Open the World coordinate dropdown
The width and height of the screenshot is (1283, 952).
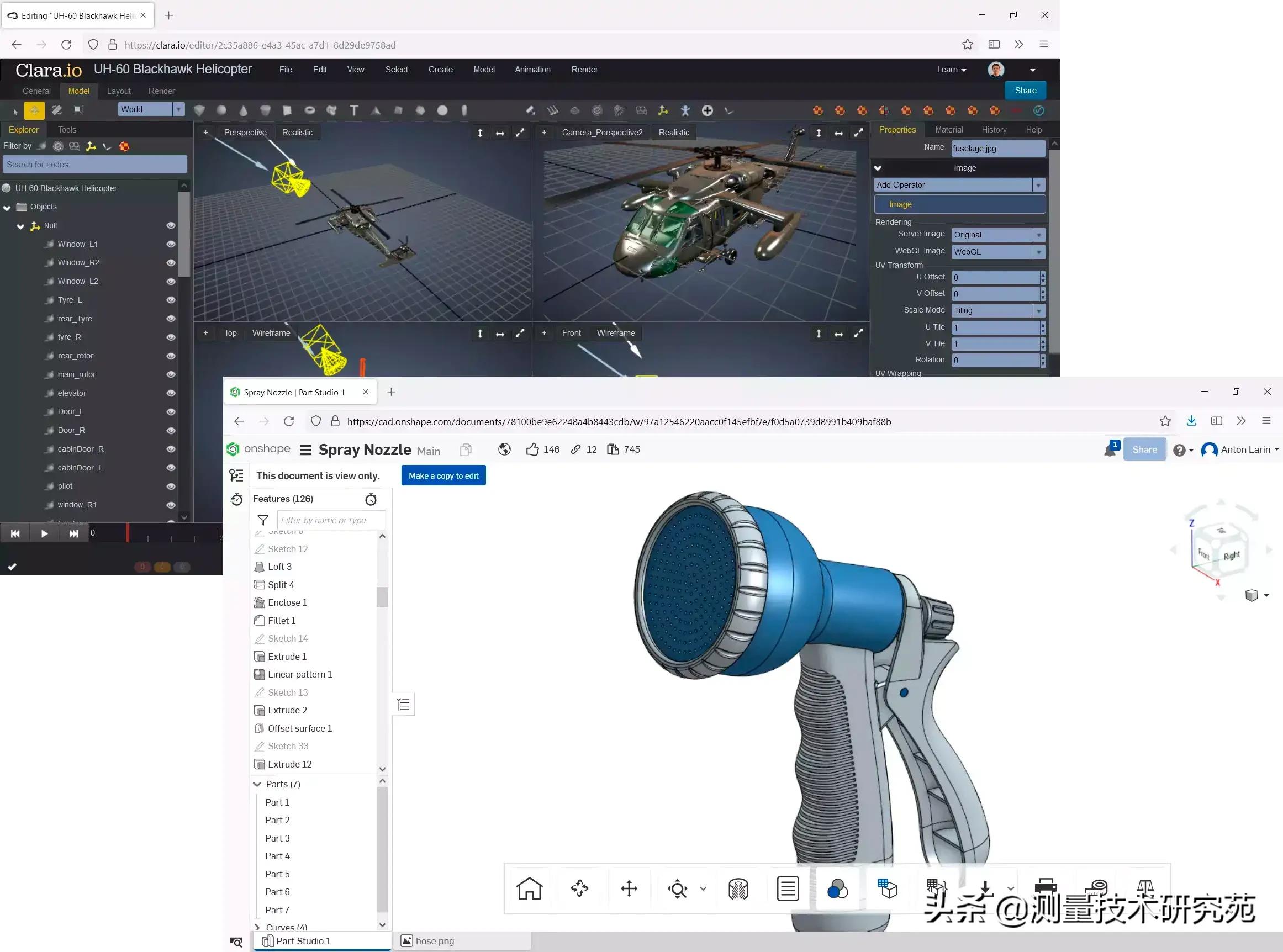click(179, 109)
